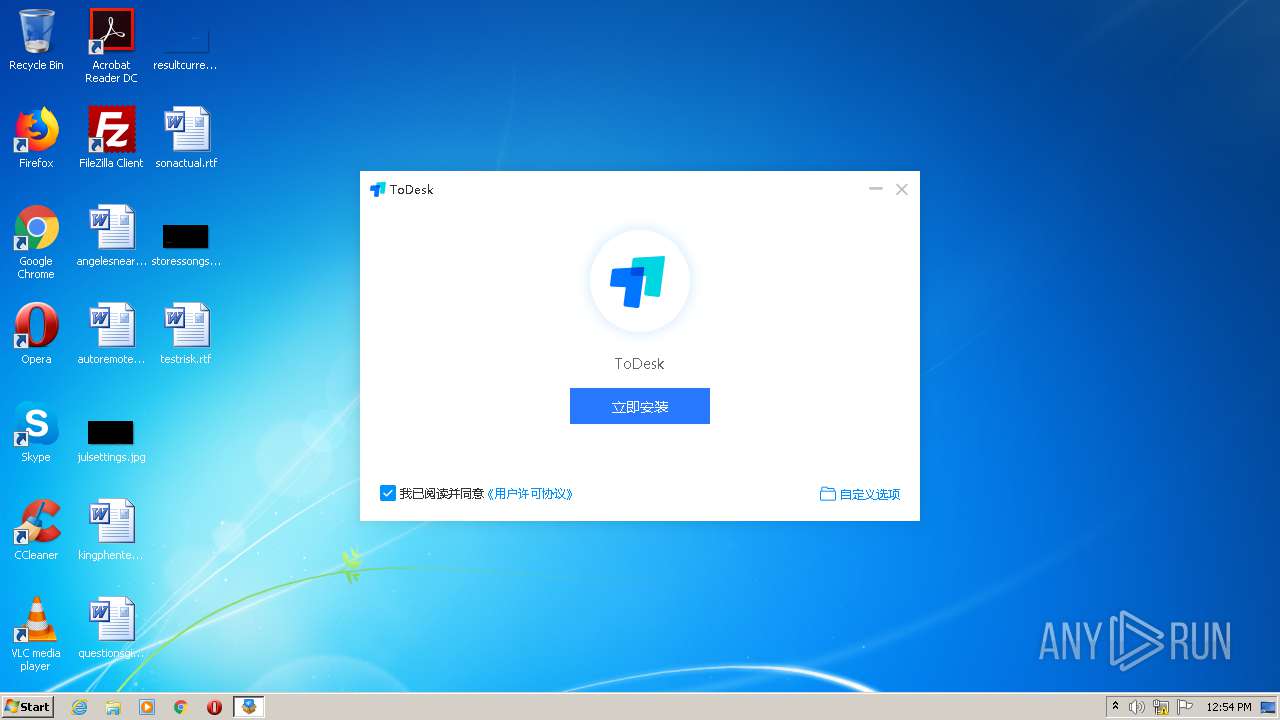This screenshot has height=720, width=1280.
Task: Show hidden system tray icons
Action: [1116, 706]
